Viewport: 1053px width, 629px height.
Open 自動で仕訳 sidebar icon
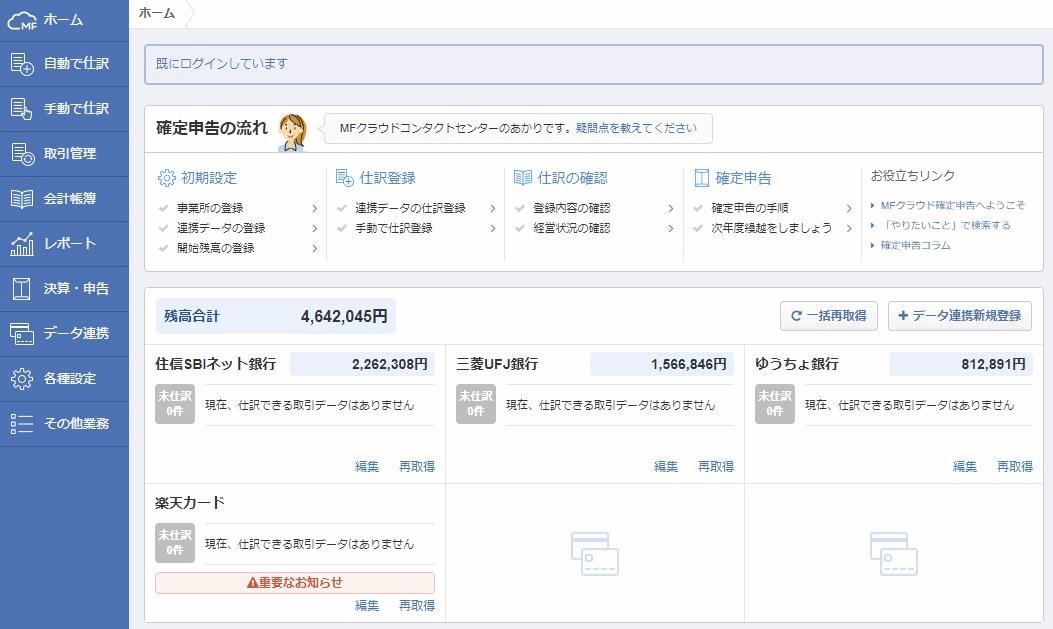coord(22,64)
